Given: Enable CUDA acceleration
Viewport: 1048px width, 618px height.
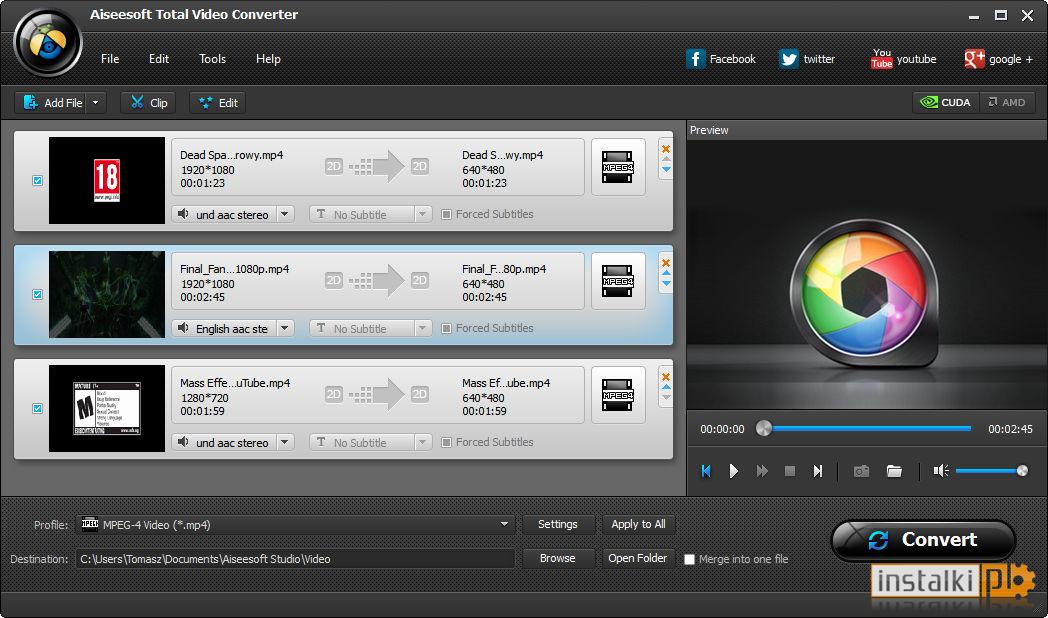Looking at the screenshot, I should pyautogui.click(x=946, y=102).
